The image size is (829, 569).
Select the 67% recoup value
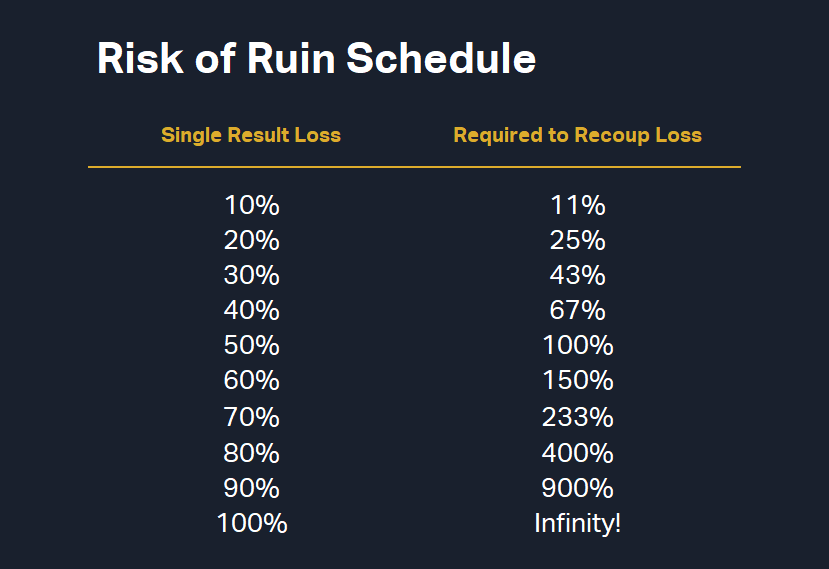pos(577,311)
